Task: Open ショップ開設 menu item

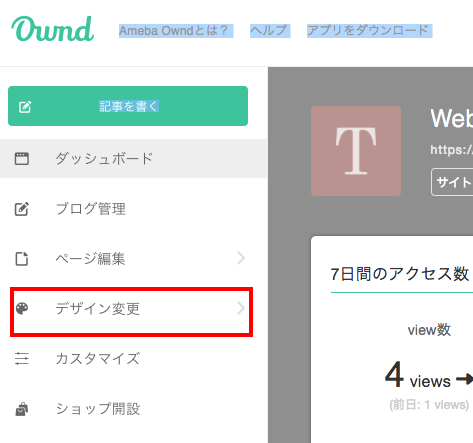Action: pos(133,409)
